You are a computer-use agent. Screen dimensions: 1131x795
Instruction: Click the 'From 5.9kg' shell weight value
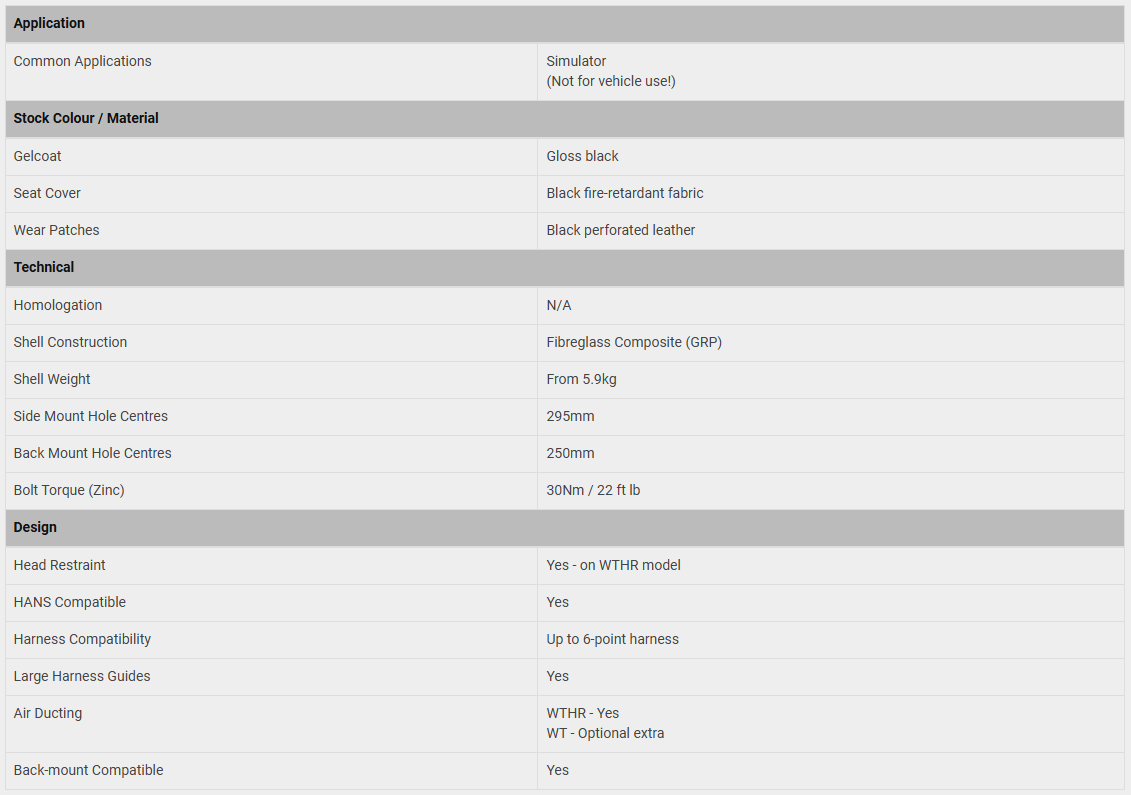point(582,379)
